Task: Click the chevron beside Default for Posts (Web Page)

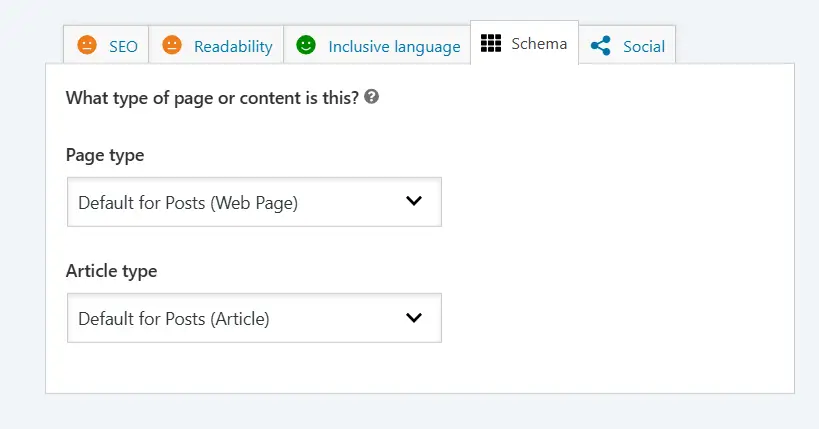Action: (x=414, y=201)
